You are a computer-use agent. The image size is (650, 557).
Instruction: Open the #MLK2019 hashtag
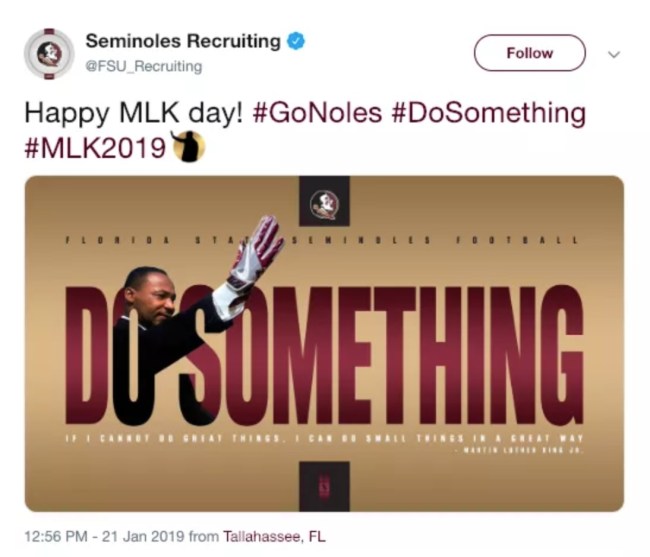click(94, 147)
